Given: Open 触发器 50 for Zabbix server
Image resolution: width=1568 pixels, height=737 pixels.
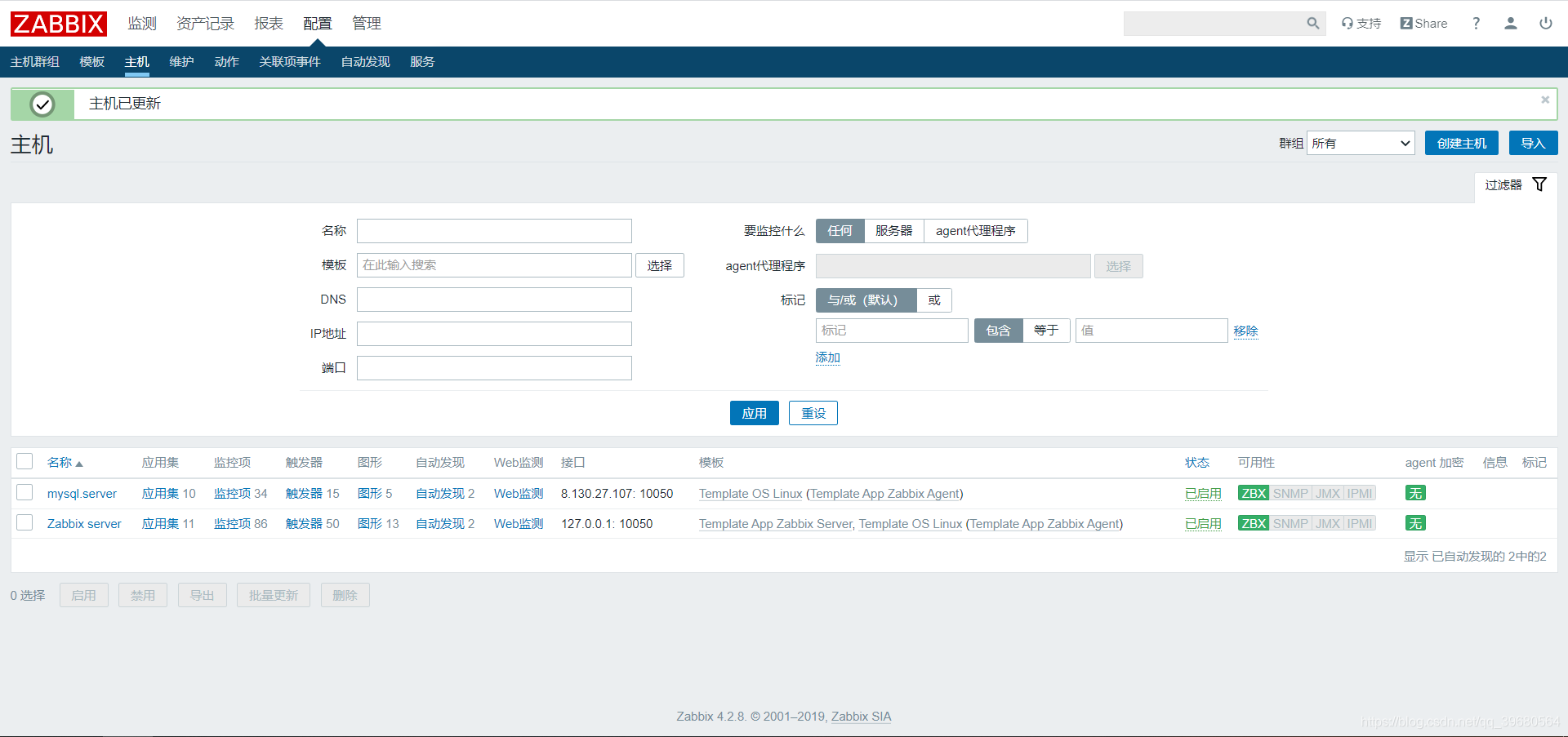Looking at the screenshot, I should point(304,523).
